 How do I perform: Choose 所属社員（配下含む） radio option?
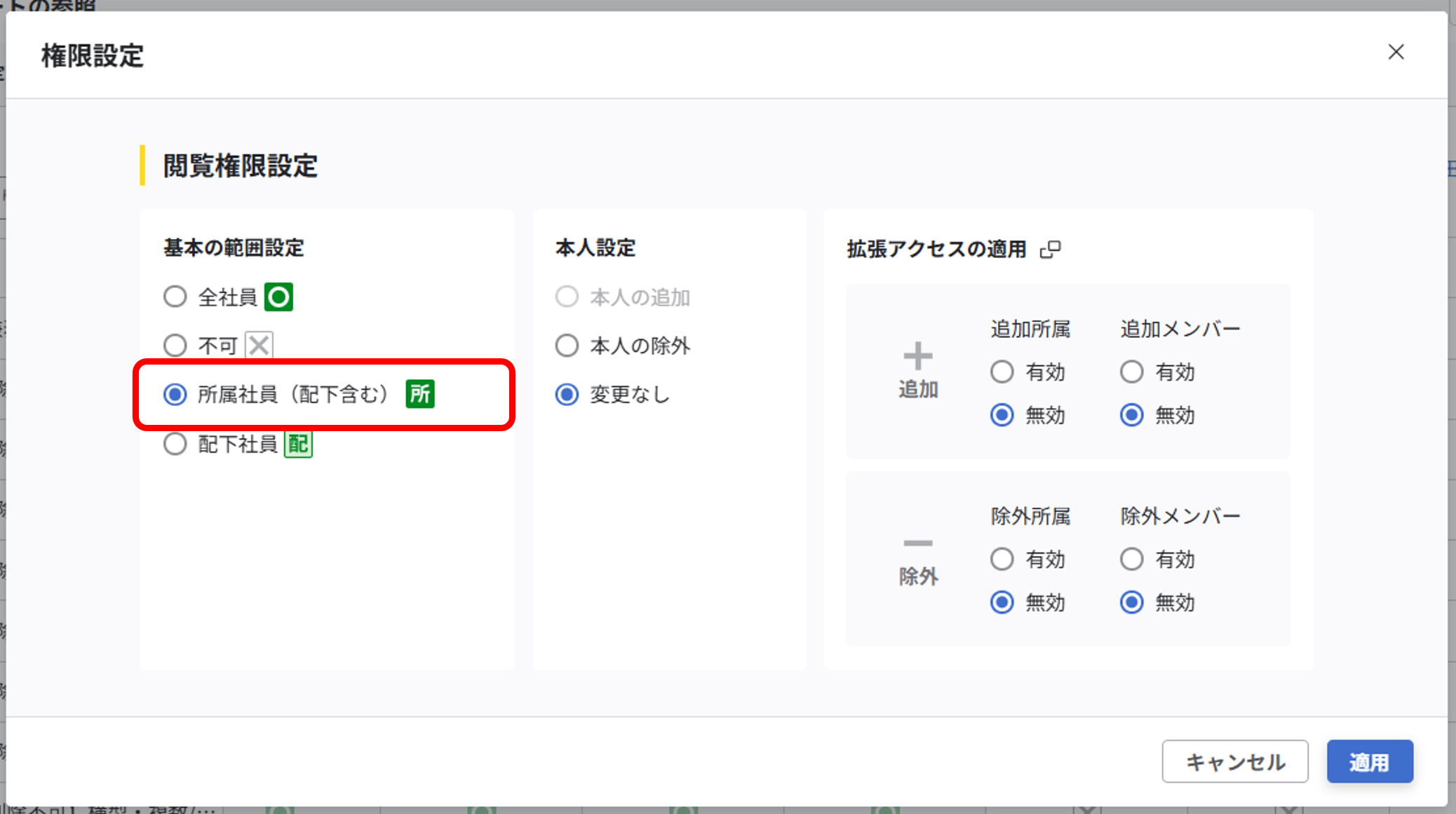175,395
